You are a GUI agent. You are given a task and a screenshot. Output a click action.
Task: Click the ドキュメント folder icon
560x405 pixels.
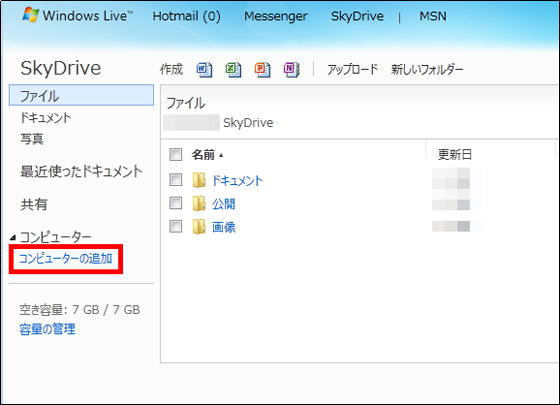click(199, 180)
